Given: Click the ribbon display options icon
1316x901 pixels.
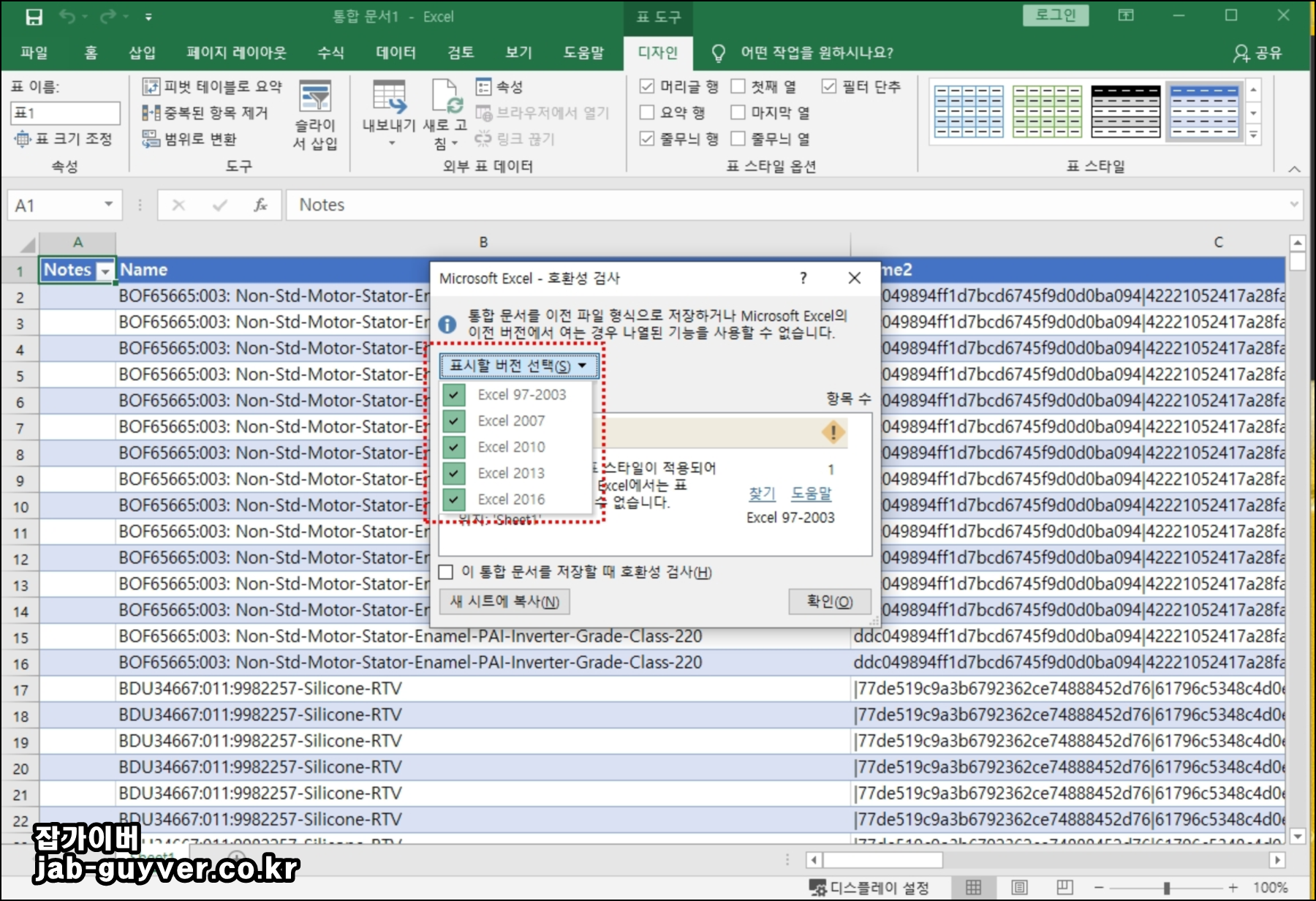Looking at the screenshot, I should (x=1126, y=15).
